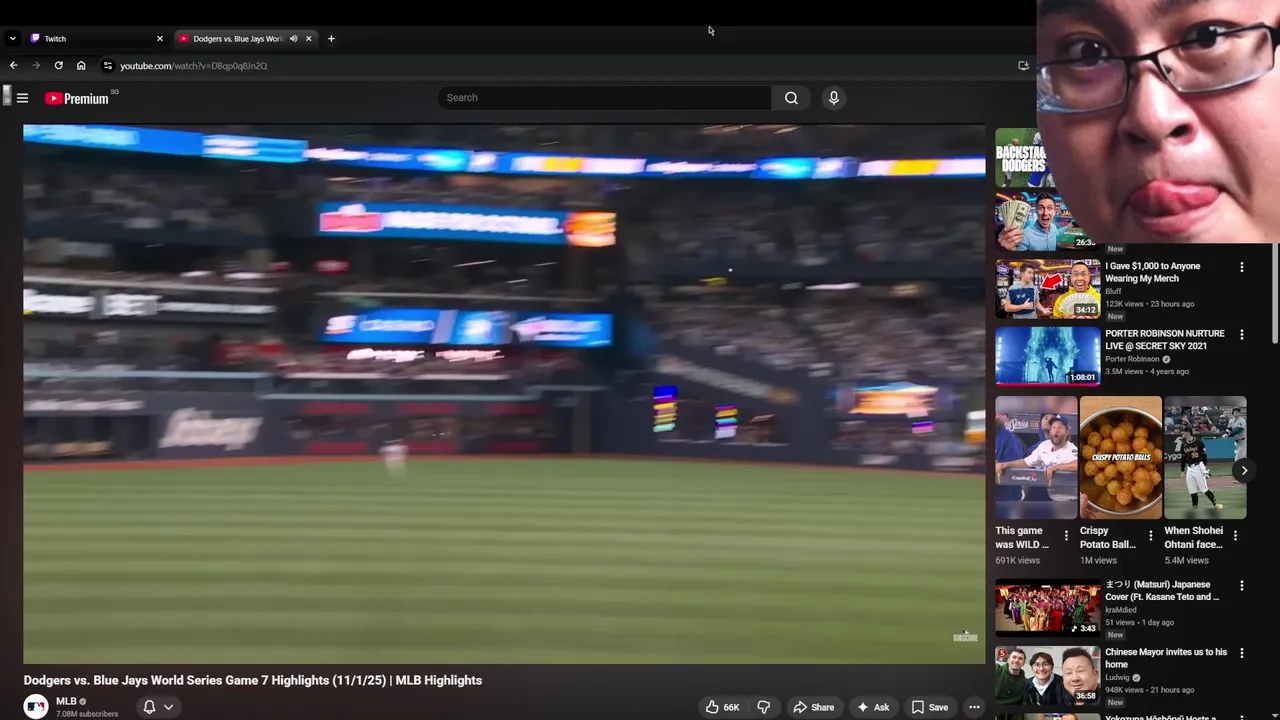Save the video to a playlist
Screen dimensions: 1280x720
tap(929, 707)
